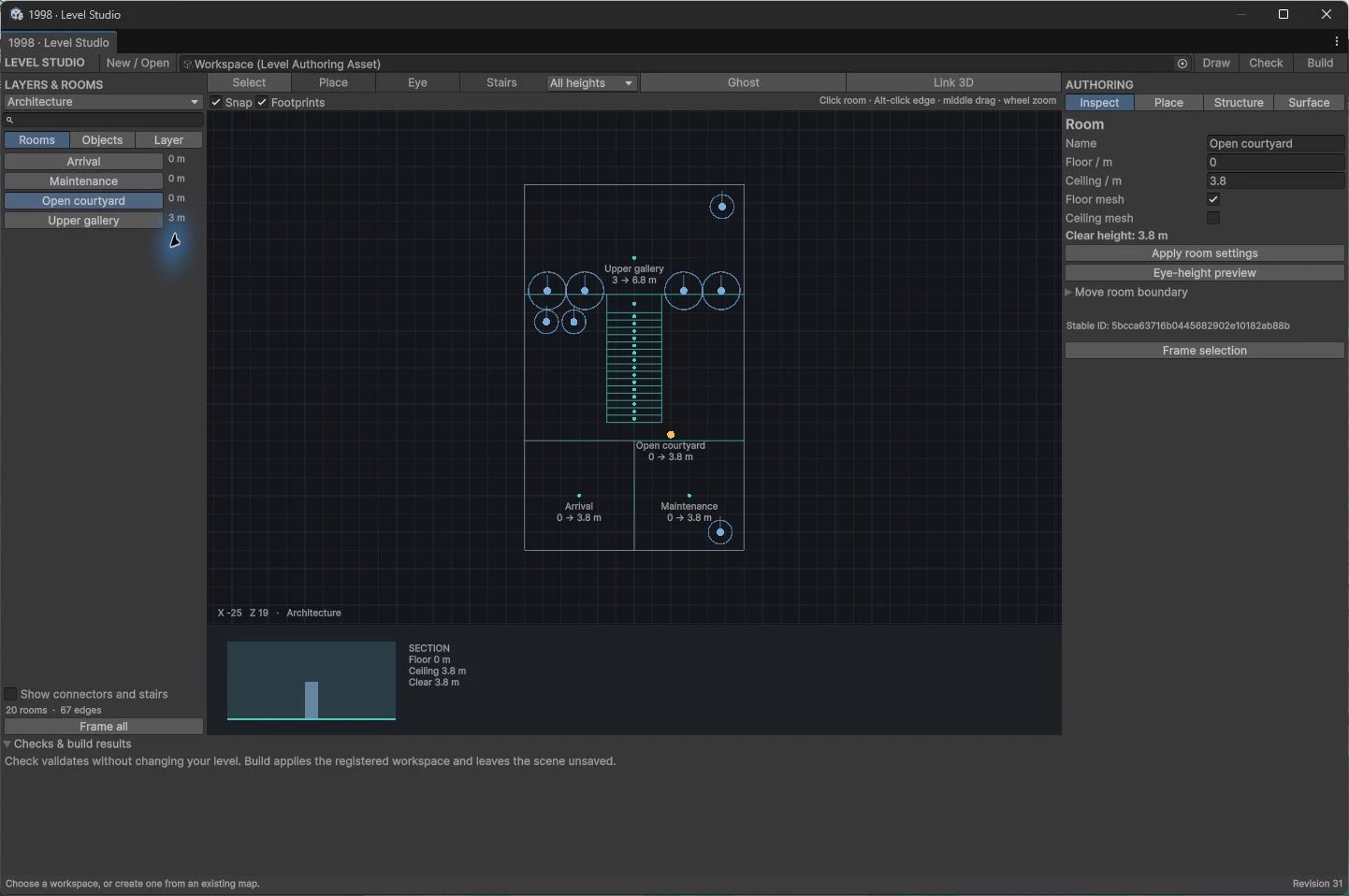1349x896 pixels.
Task: Click the Check button
Action: tap(1266, 63)
